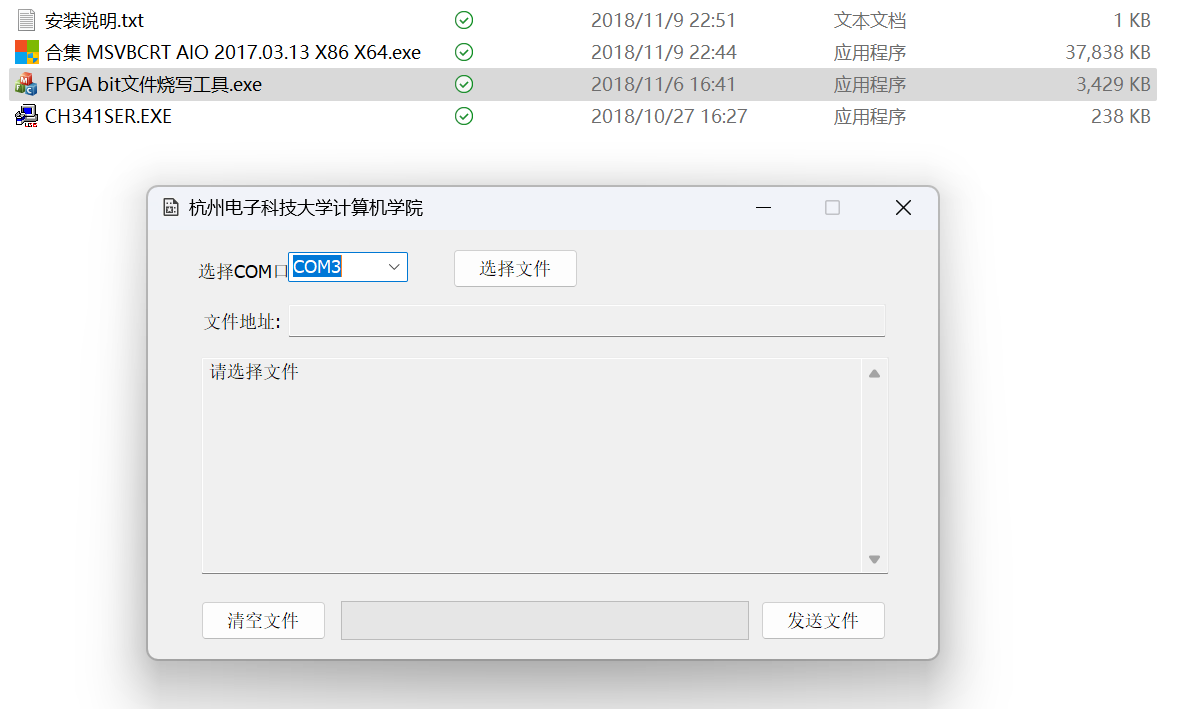Click the FPGA bit文件烧写工具.exe icon

[26, 84]
